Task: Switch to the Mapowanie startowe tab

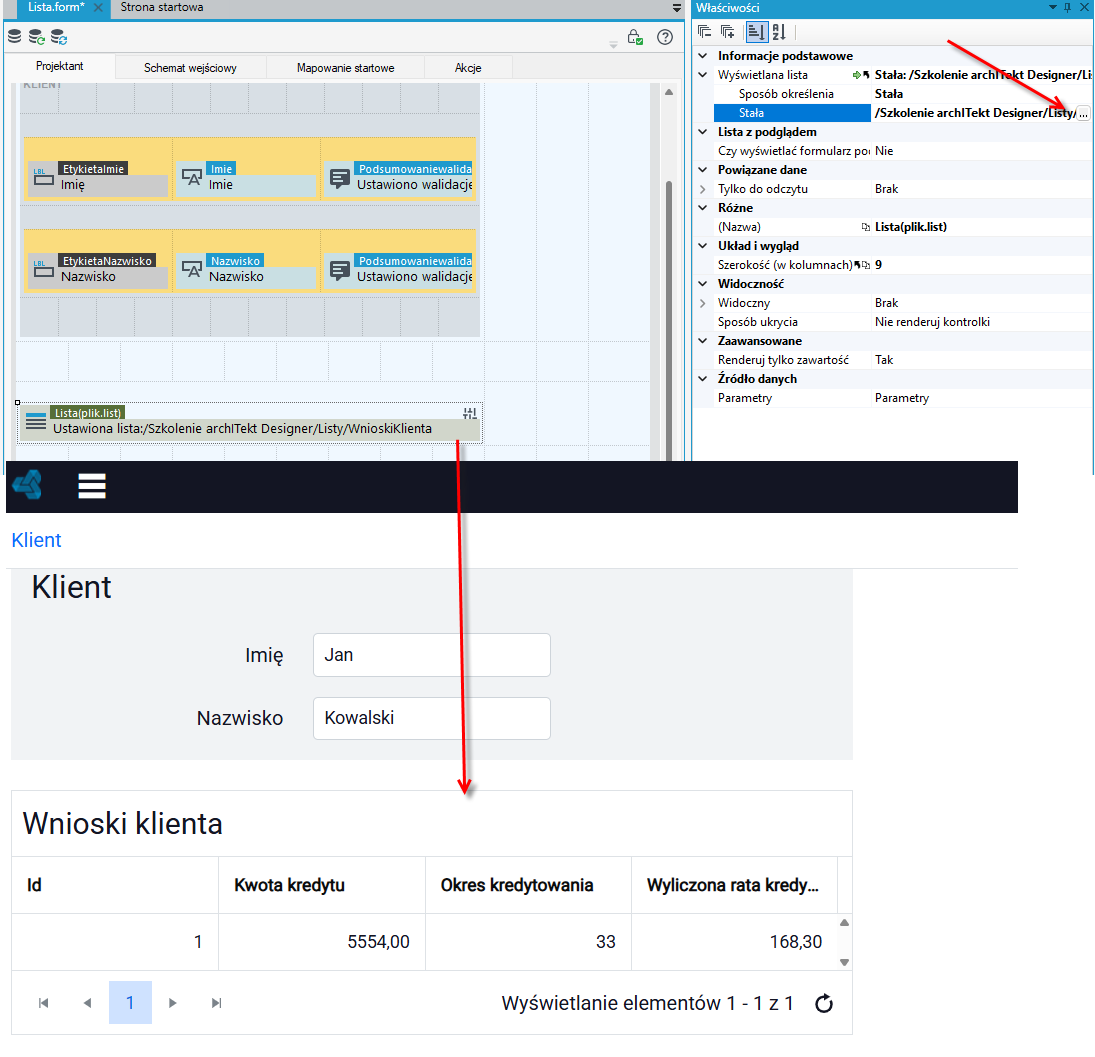Action: coord(346,68)
